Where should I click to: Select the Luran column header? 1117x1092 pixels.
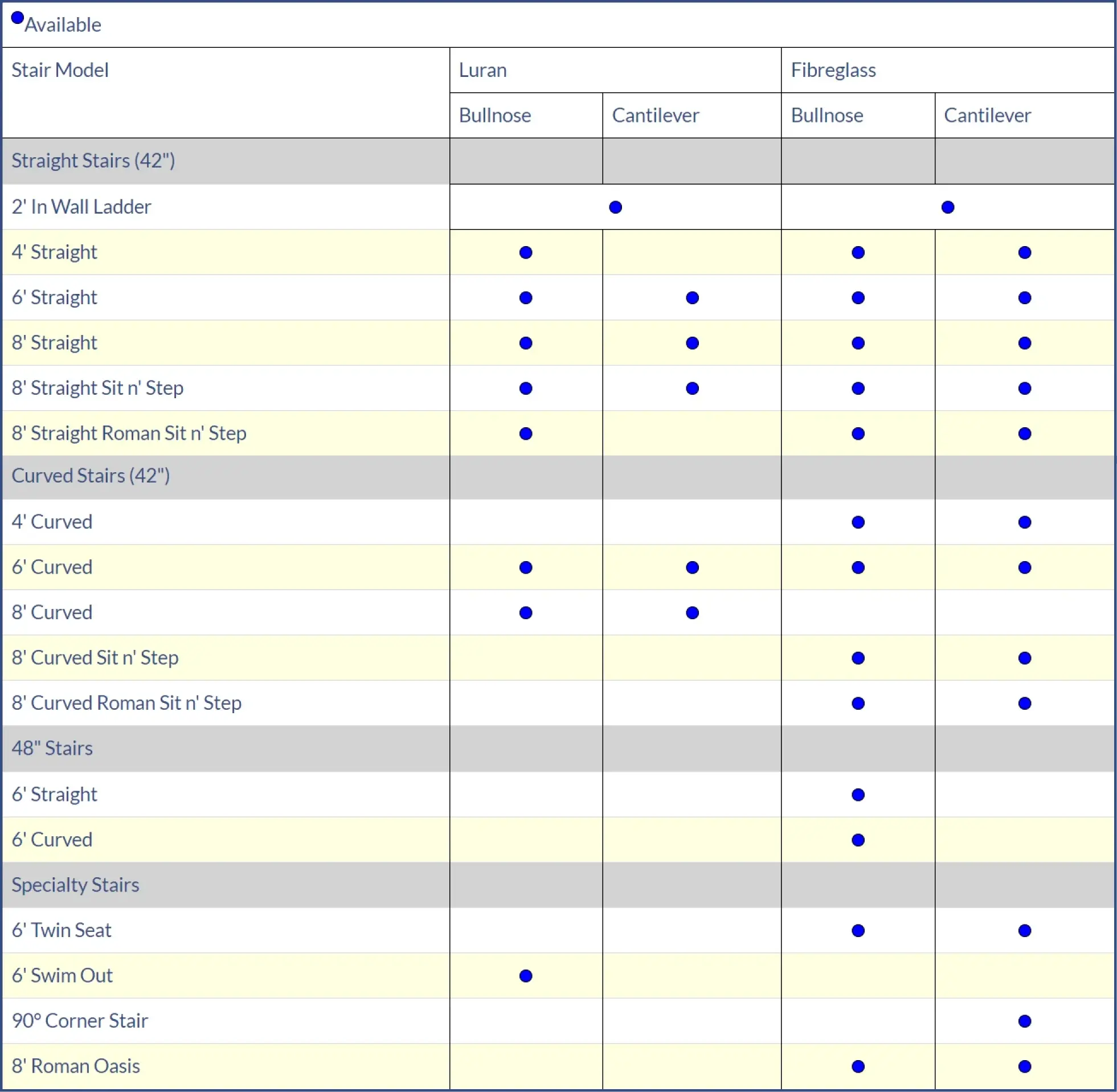click(483, 70)
